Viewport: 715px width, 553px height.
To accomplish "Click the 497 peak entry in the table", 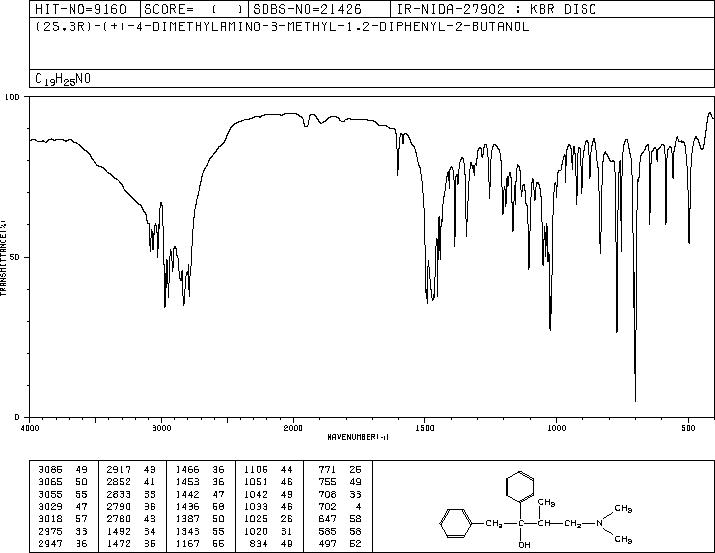I will click(340, 543).
